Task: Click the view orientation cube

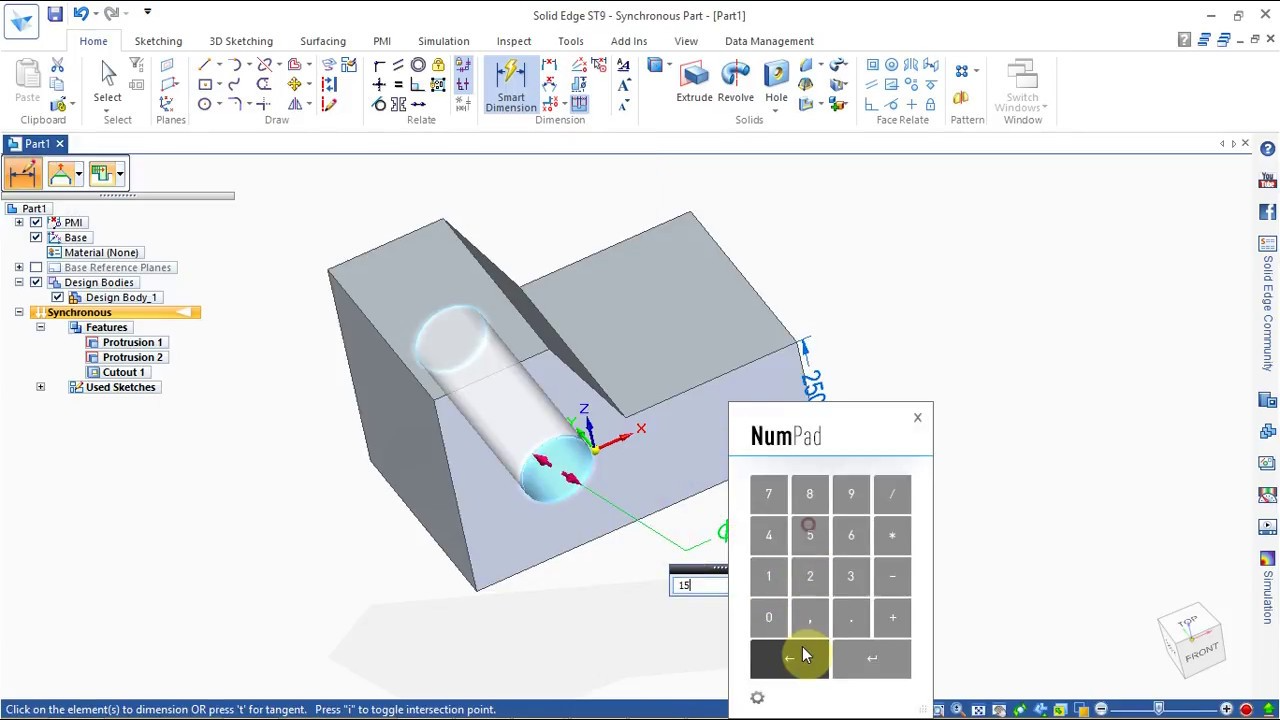Action: click(x=1191, y=639)
